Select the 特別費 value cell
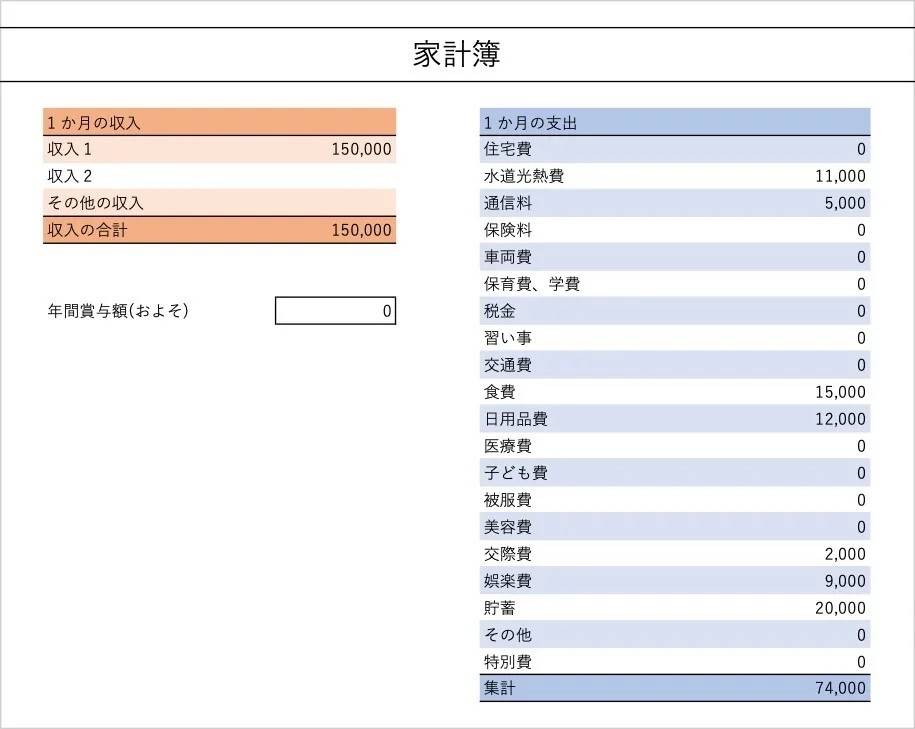The height and width of the screenshot is (729, 915). pos(861,662)
